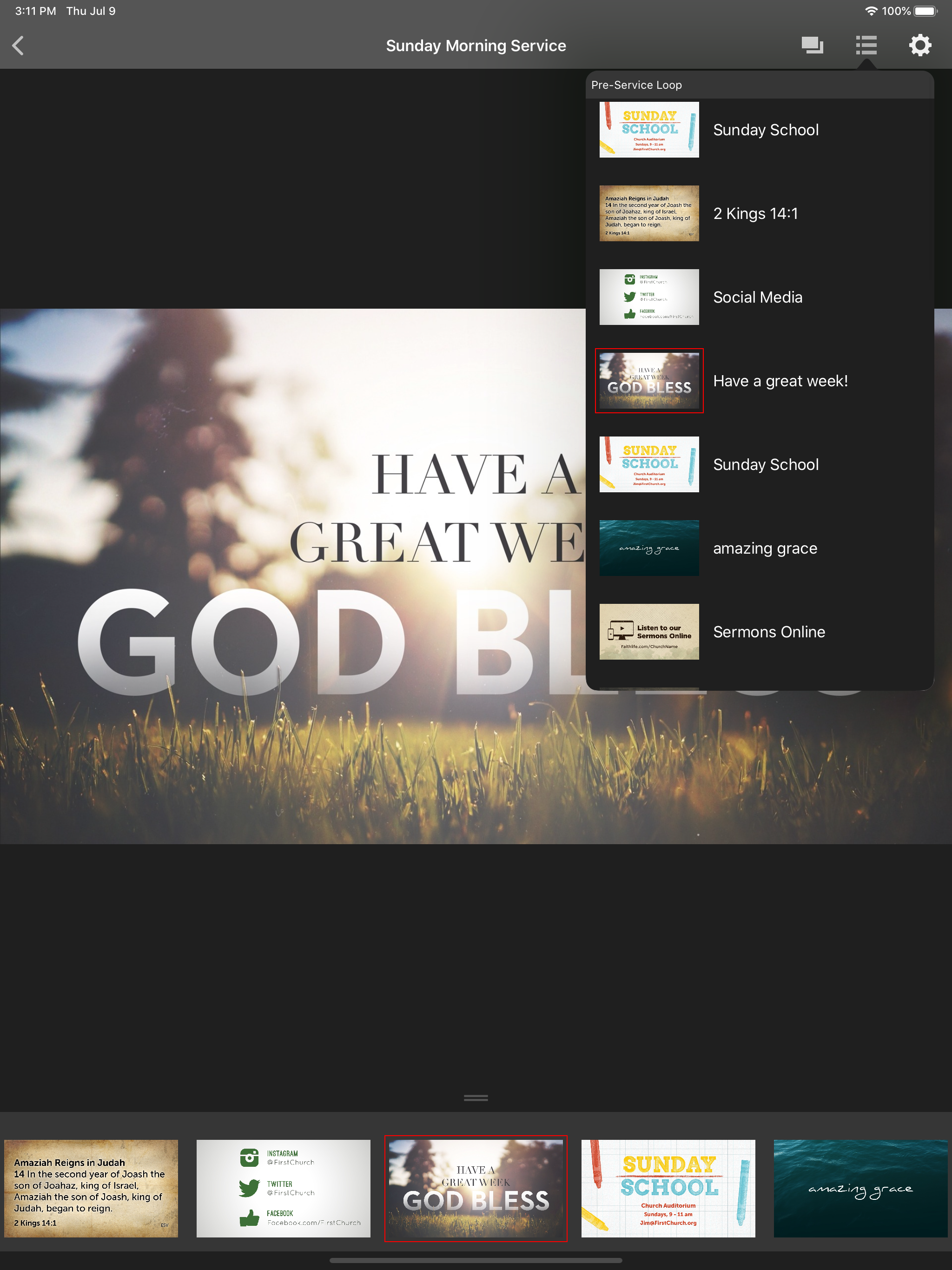952x1270 pixels.
Task: Tap amazing grace filmstrip thumbnail
Action: pos(860,1188)
